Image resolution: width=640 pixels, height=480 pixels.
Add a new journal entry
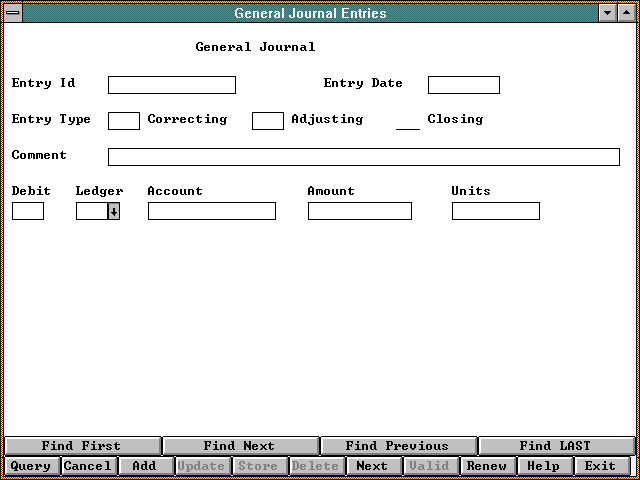click(145, 466)
